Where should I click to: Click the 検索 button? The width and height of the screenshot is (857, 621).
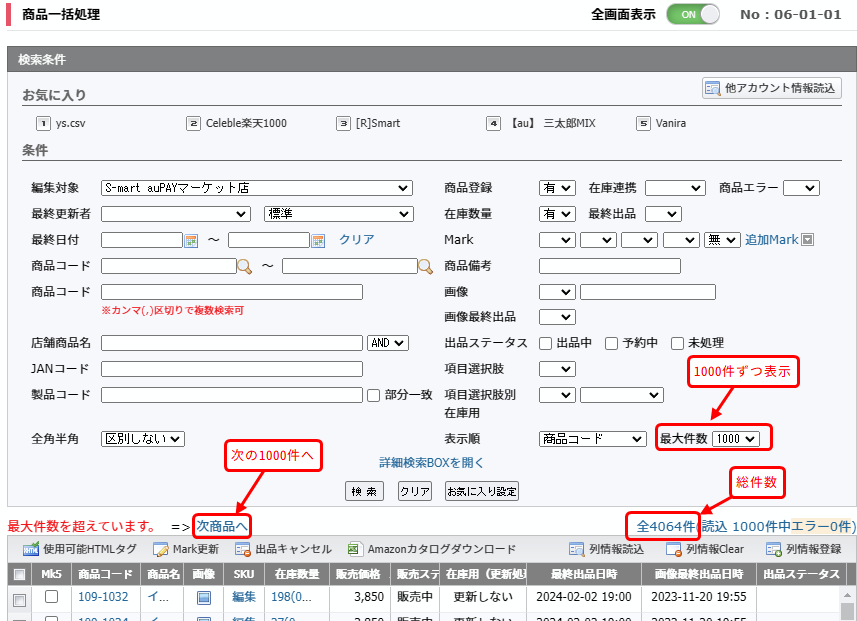tap(363, 491)
